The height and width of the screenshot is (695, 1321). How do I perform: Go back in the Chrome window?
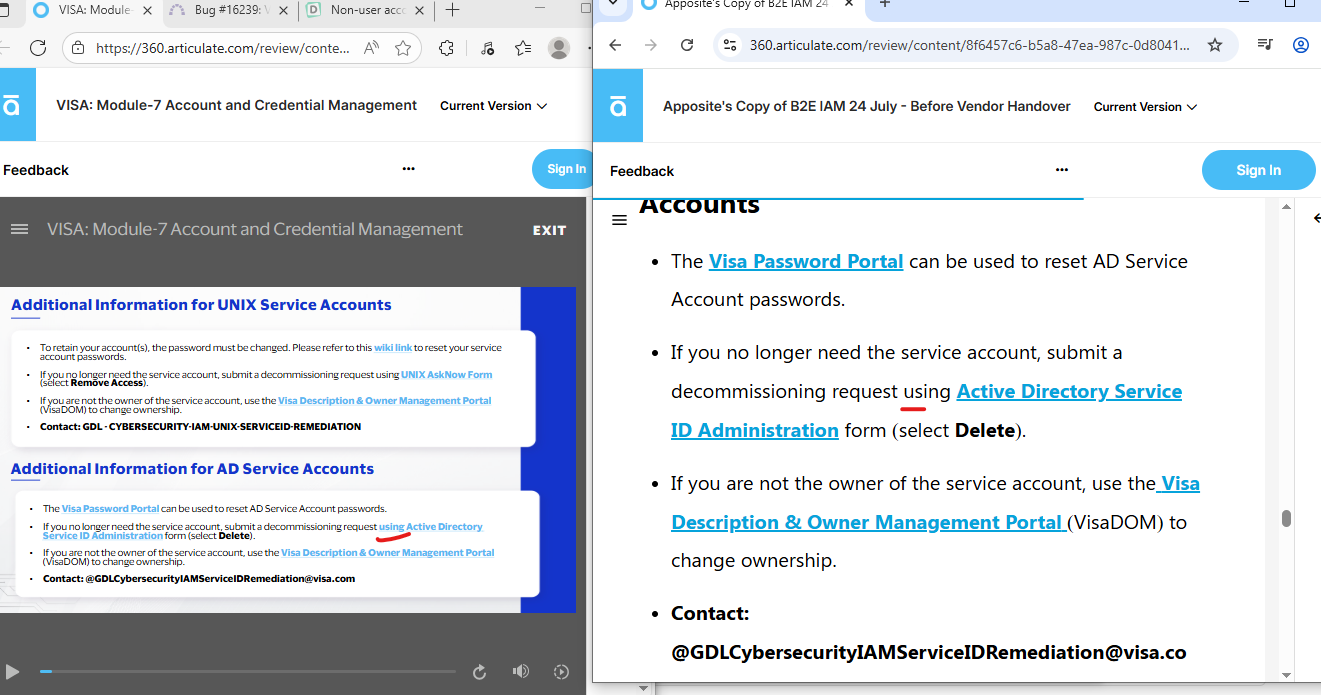tap(615, 45)
